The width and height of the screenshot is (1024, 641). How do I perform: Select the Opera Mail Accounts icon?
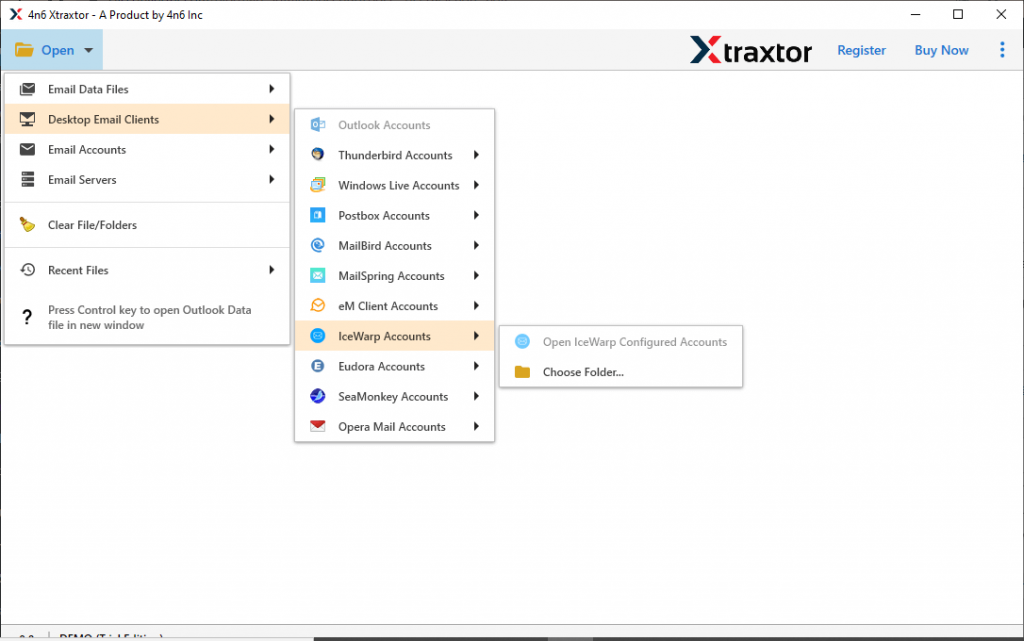[x=320, y=426]
